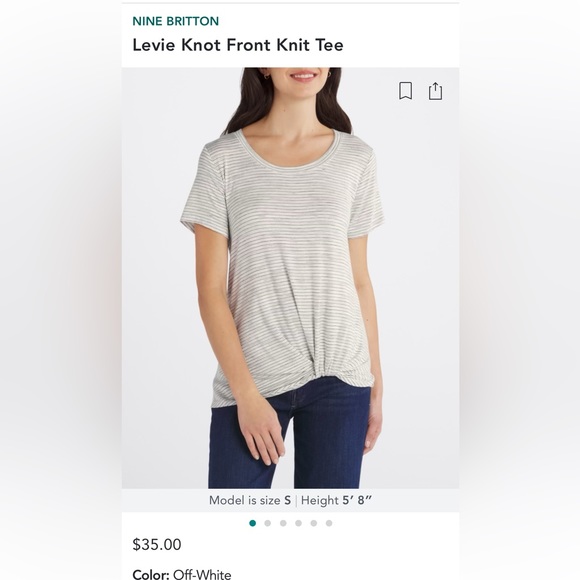Image resolution: width=580 pixels, height=580 pixels.
Task: Select the Off-White color value
Action: coord(202,574)
